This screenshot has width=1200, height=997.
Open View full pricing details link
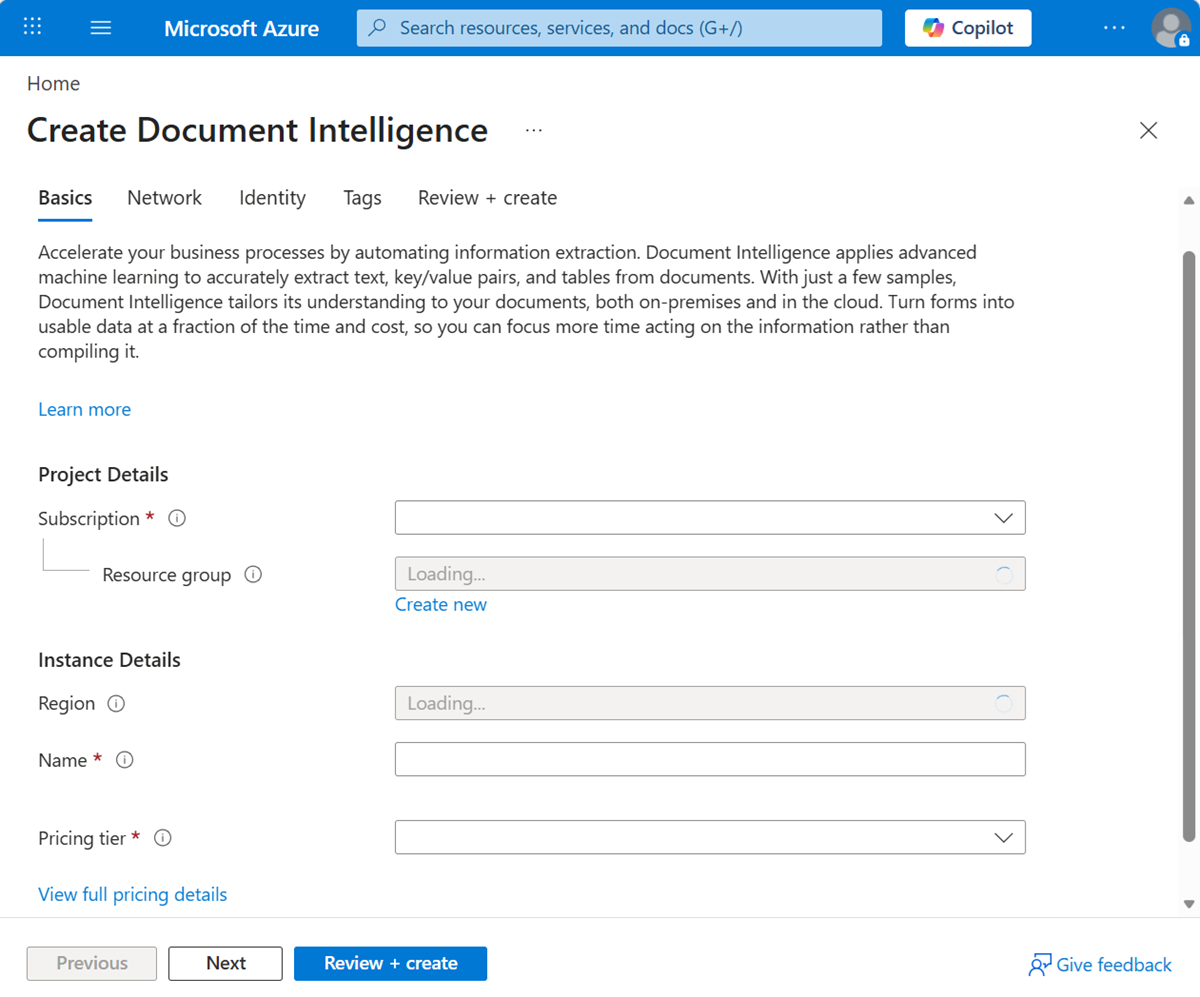132,894
